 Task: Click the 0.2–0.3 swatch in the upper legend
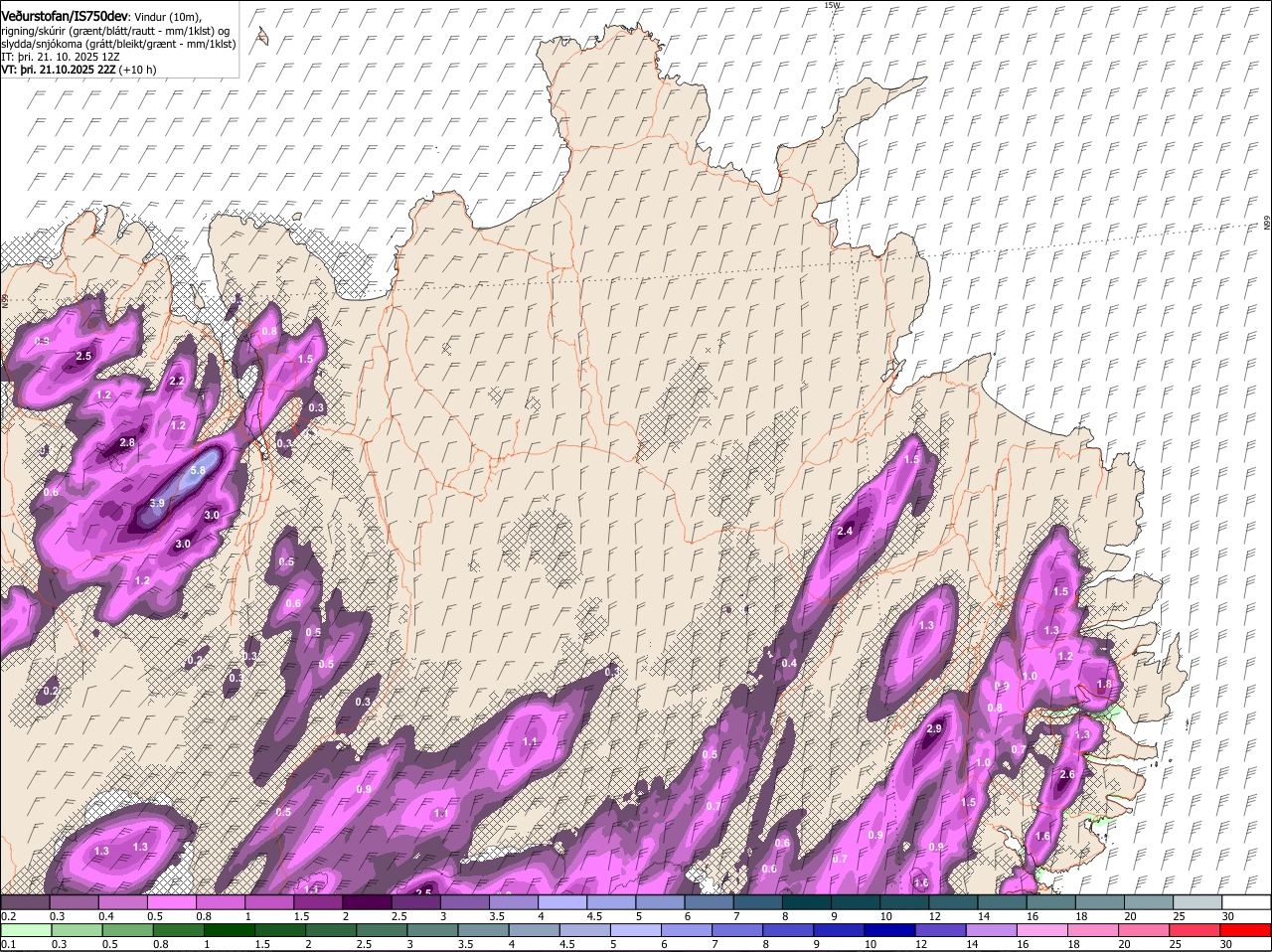(x=25, y=902)
